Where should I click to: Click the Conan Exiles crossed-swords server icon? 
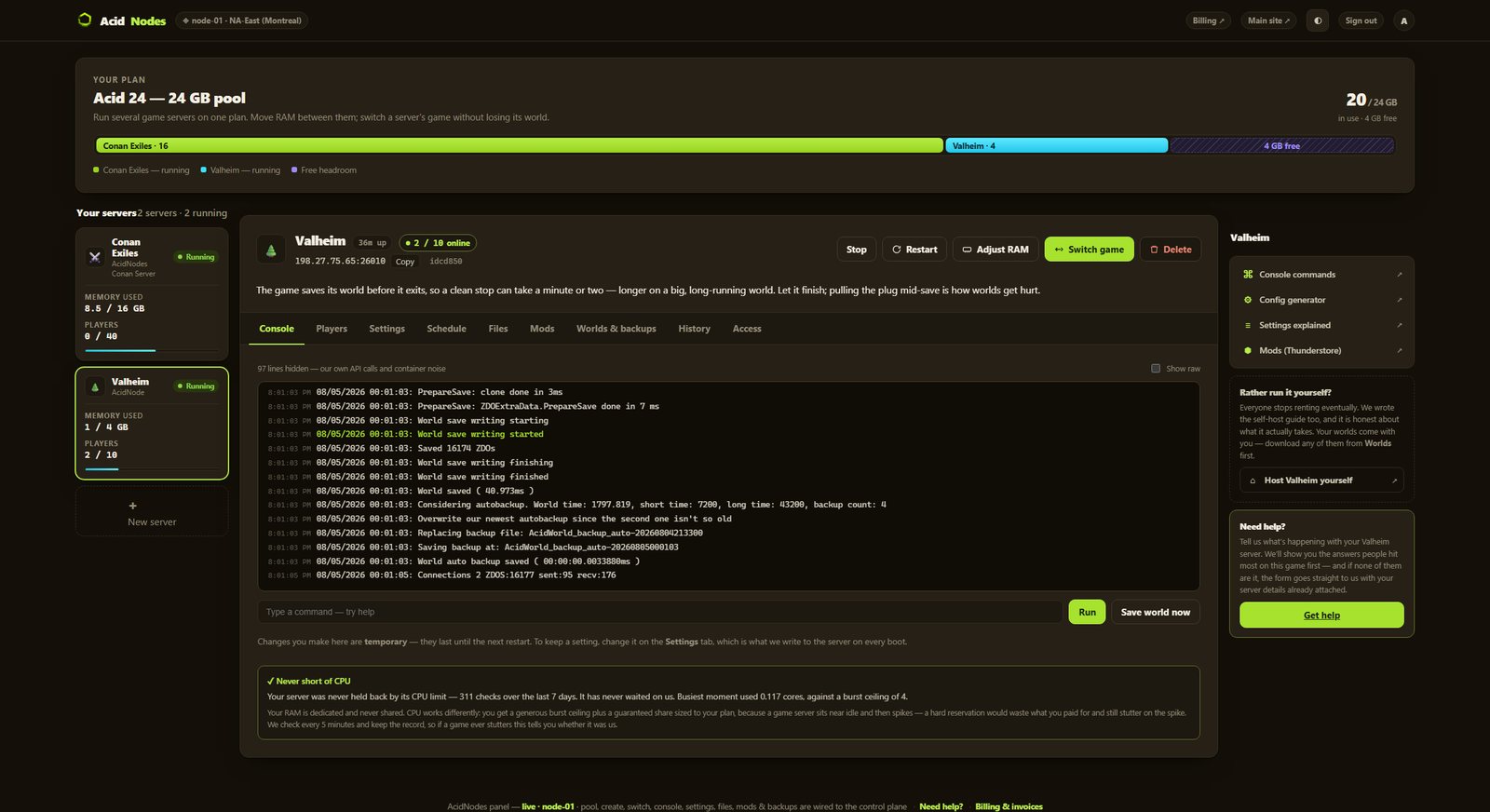tap(95, 257)
